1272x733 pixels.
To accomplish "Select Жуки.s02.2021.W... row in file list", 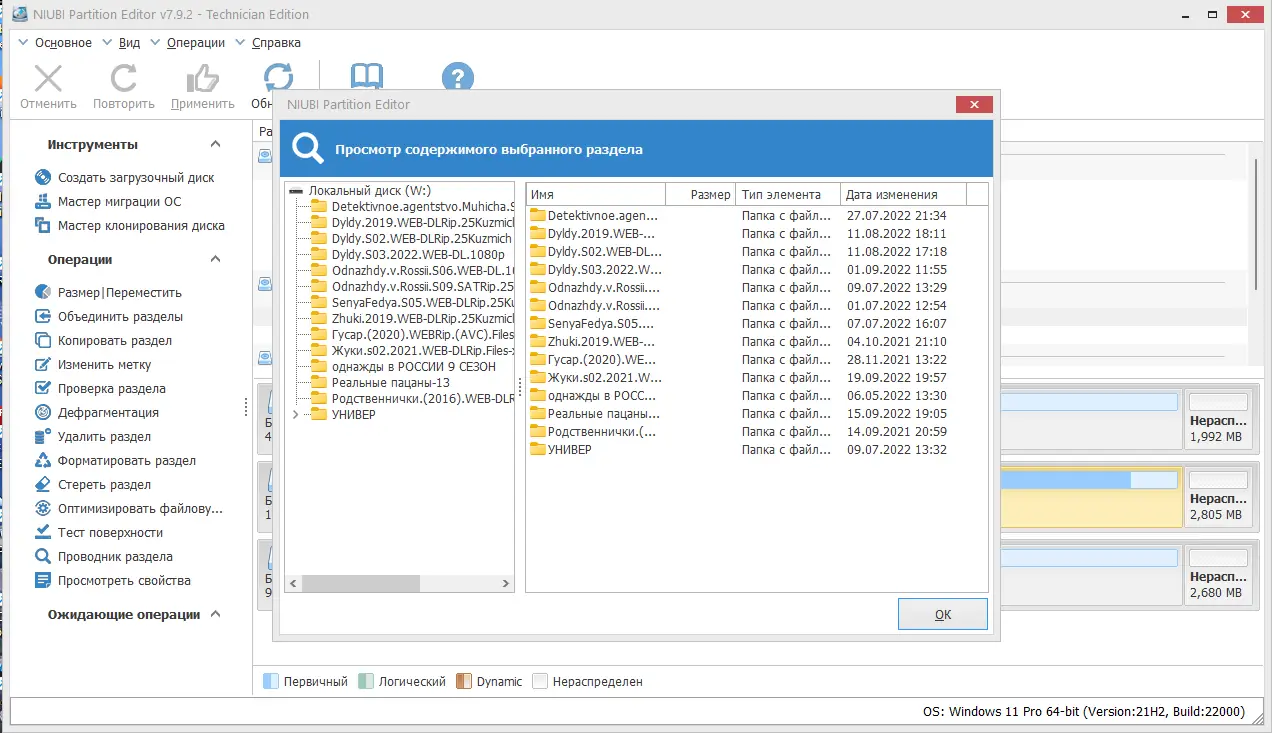I will click(x=757, y=378).
